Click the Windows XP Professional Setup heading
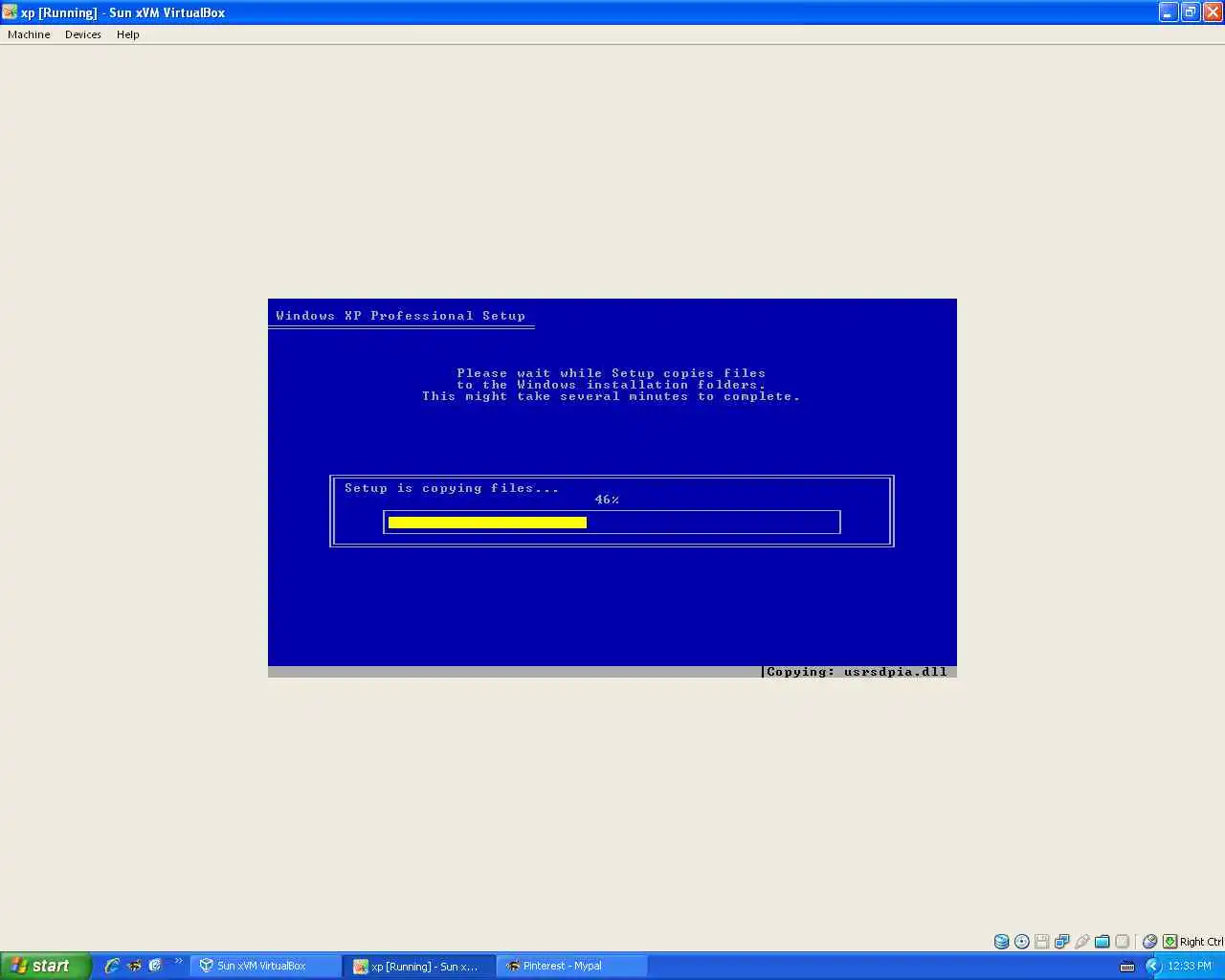Viewport: 1225px width, 980px height. tap(401, 316)
